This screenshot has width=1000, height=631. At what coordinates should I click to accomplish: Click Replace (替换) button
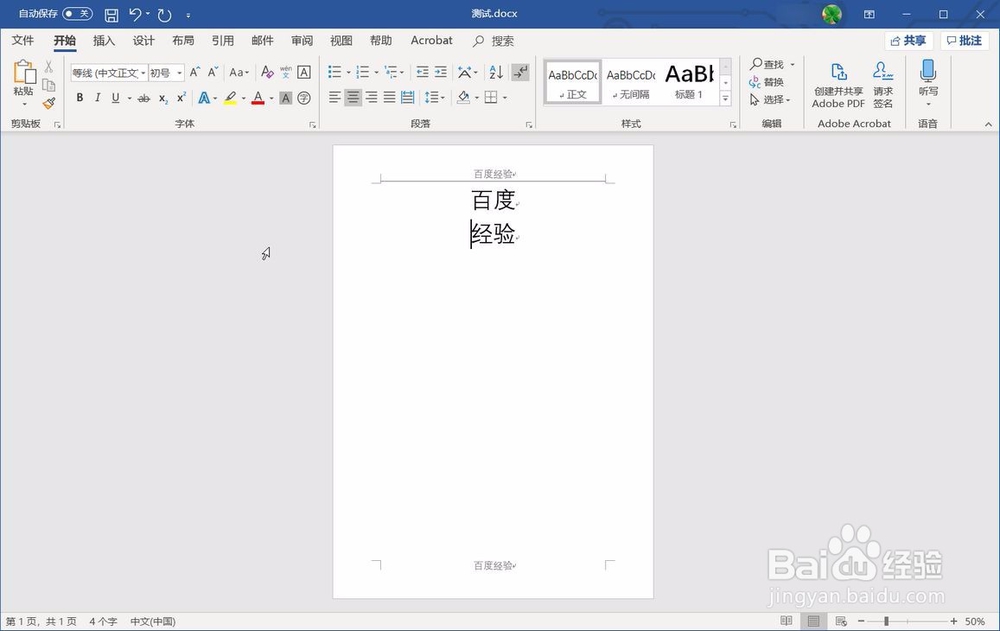click(x=767, y=82)
